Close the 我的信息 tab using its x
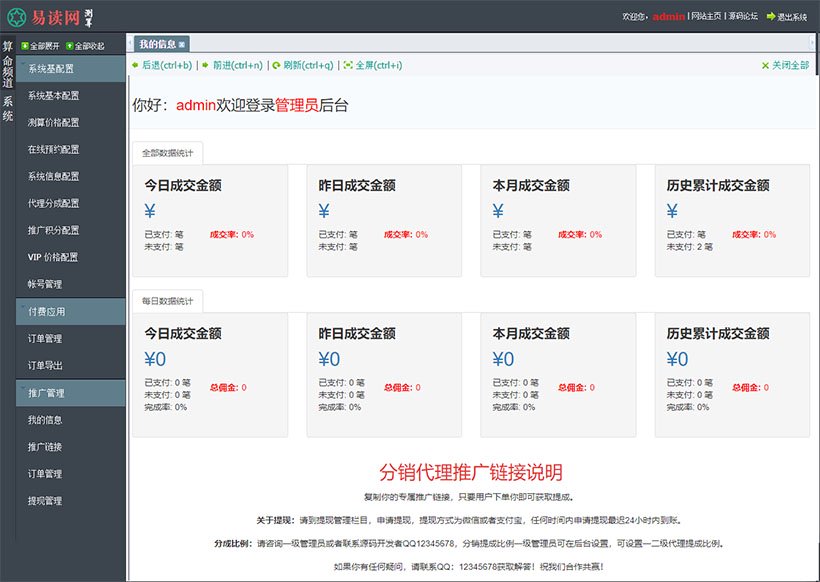 (181, 45)
